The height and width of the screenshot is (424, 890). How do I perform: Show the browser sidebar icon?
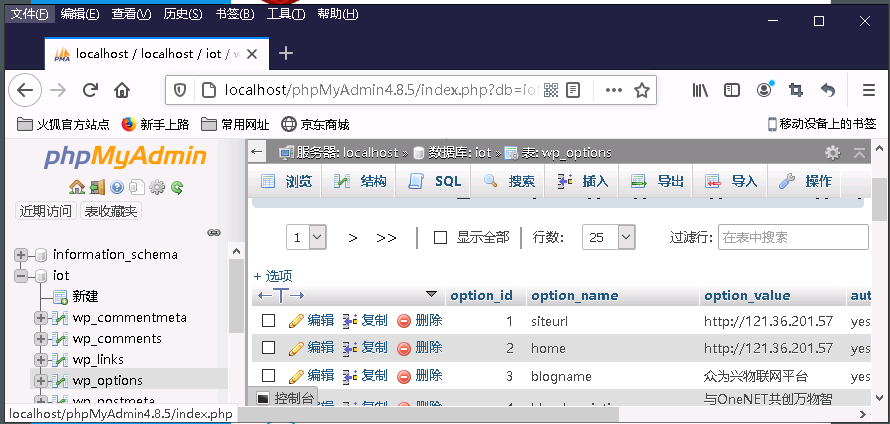[732, 90]
